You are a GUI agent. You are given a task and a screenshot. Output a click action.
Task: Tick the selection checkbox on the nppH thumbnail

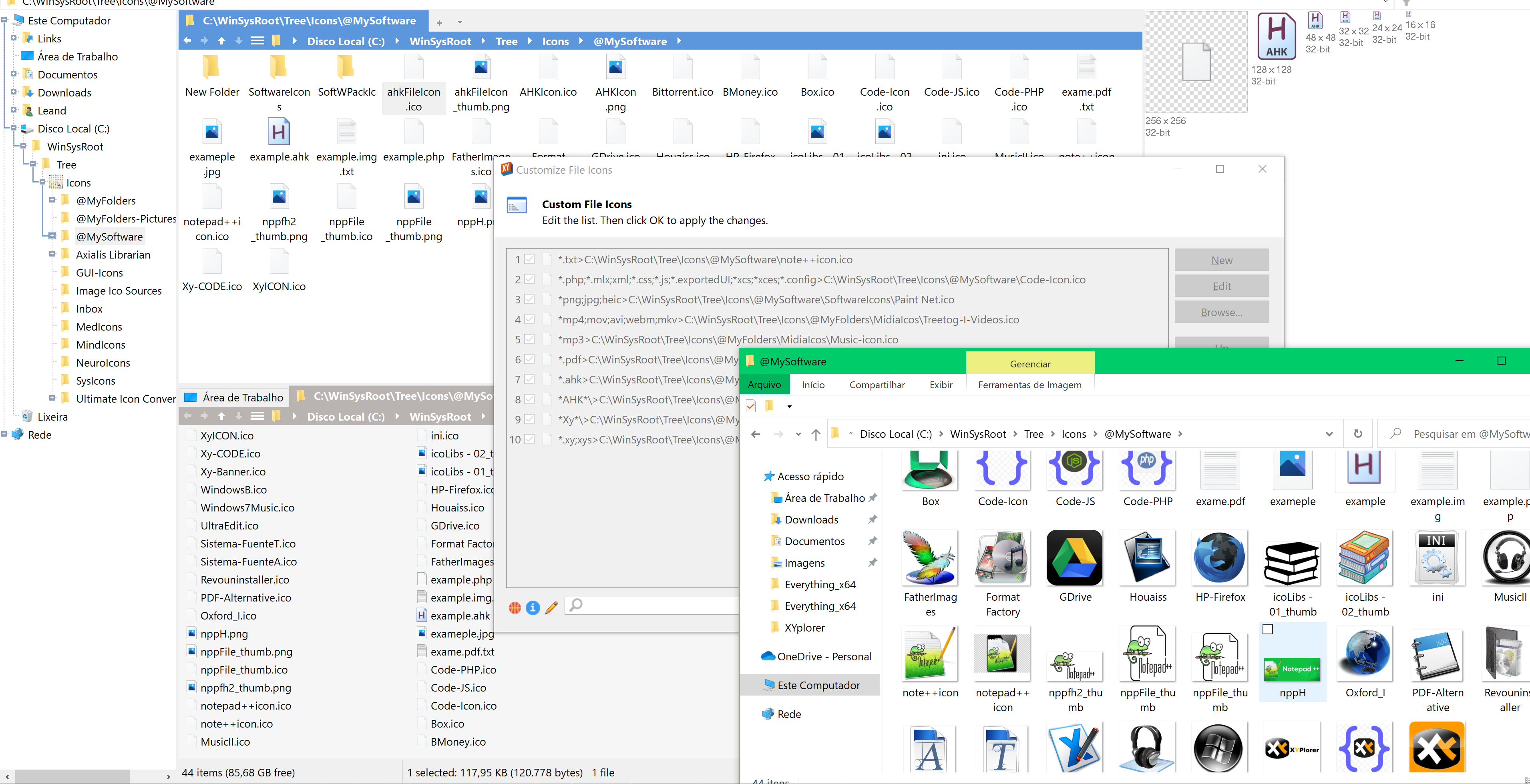tap(1267, 629)
